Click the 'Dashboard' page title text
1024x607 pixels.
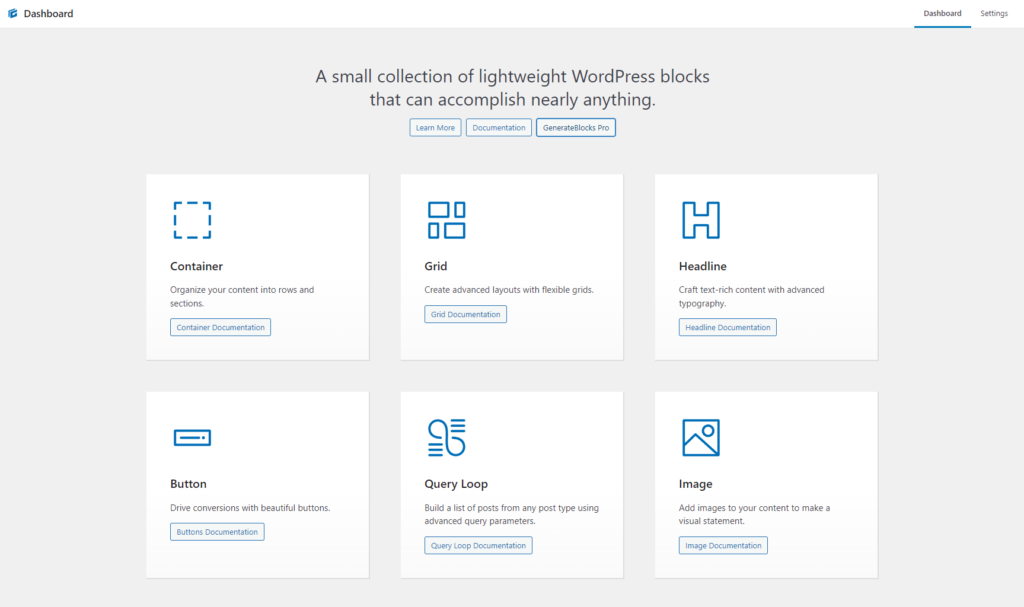tap(48, 14)
